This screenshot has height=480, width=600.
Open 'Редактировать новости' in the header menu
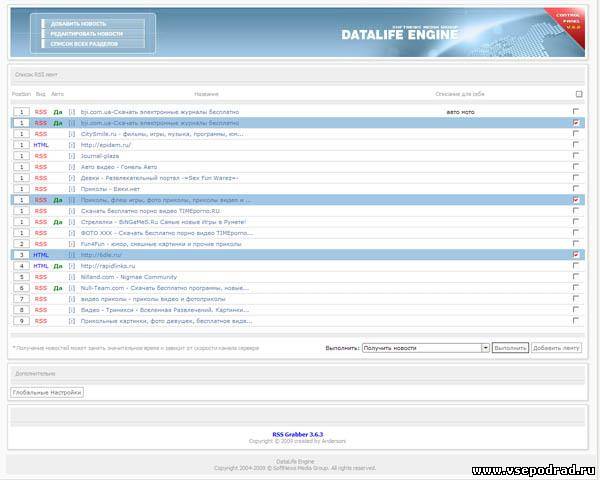(86, 34)
